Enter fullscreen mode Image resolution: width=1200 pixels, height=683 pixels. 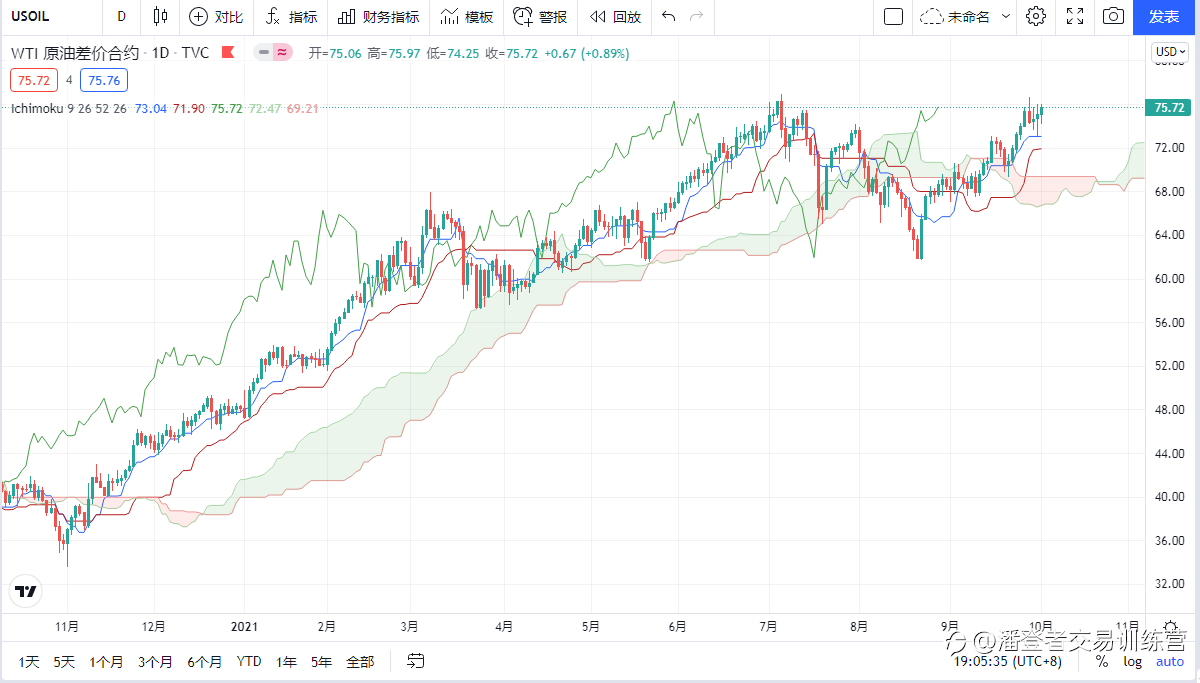(x=1075, y=16)
